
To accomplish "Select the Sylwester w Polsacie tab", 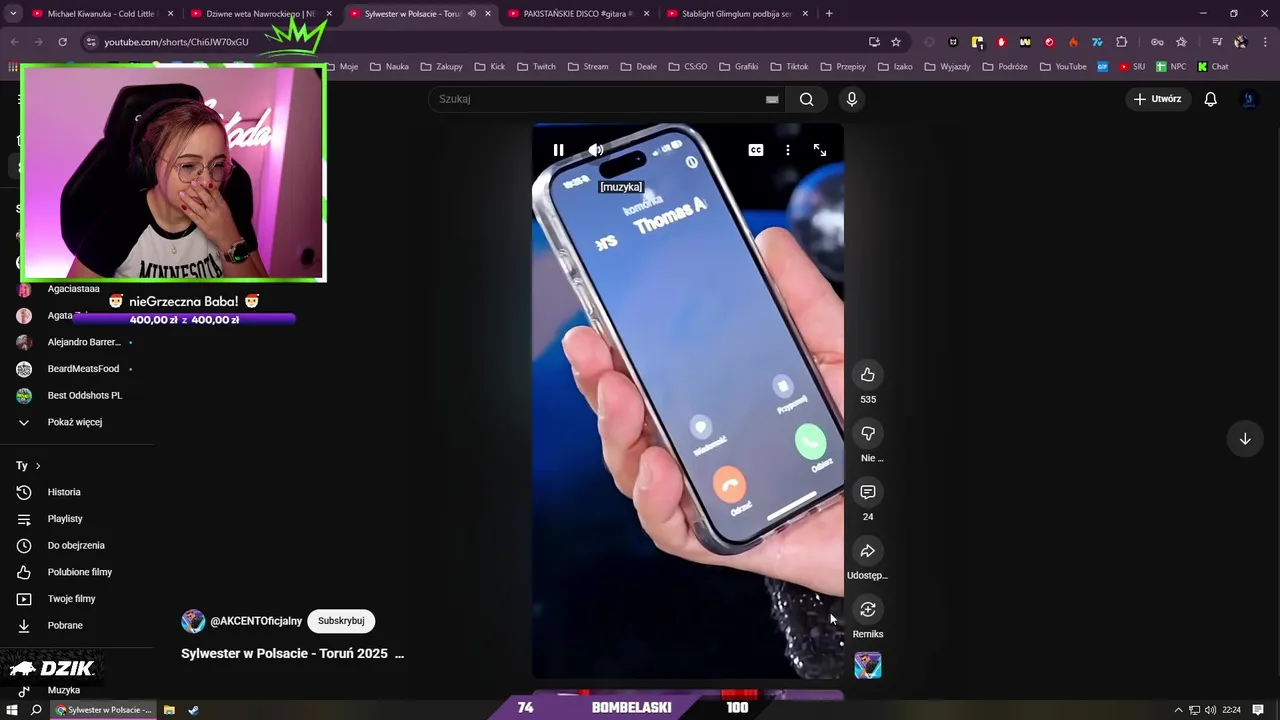I will click(412, 14).
